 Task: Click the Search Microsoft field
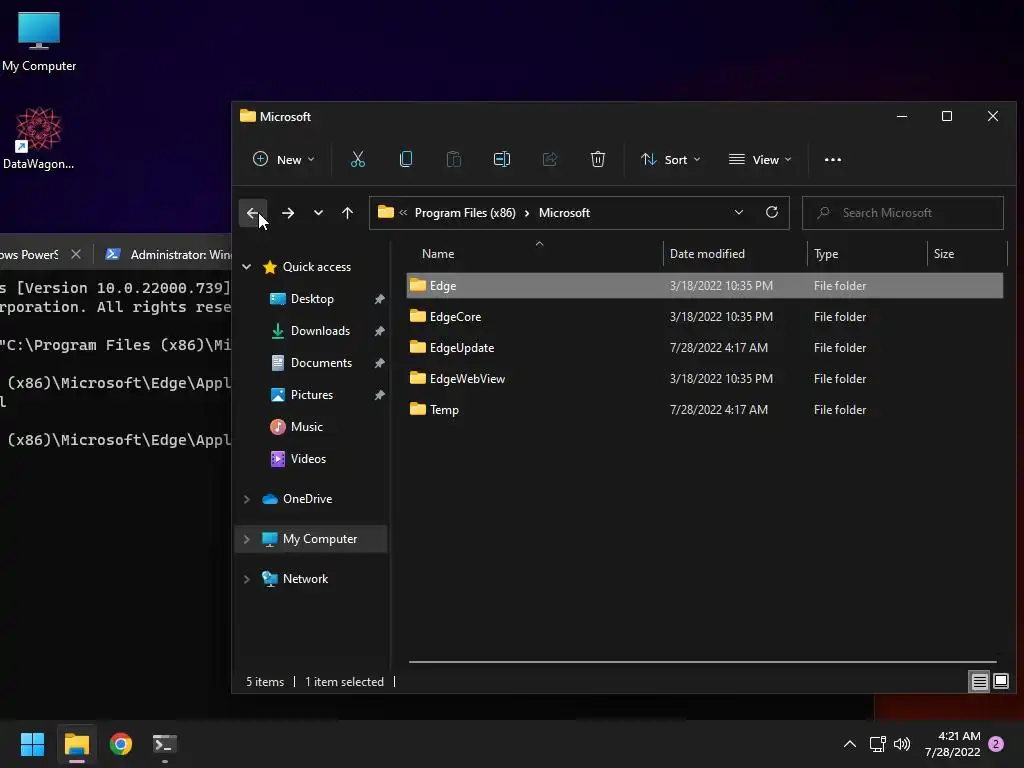(x=903, y=213)
